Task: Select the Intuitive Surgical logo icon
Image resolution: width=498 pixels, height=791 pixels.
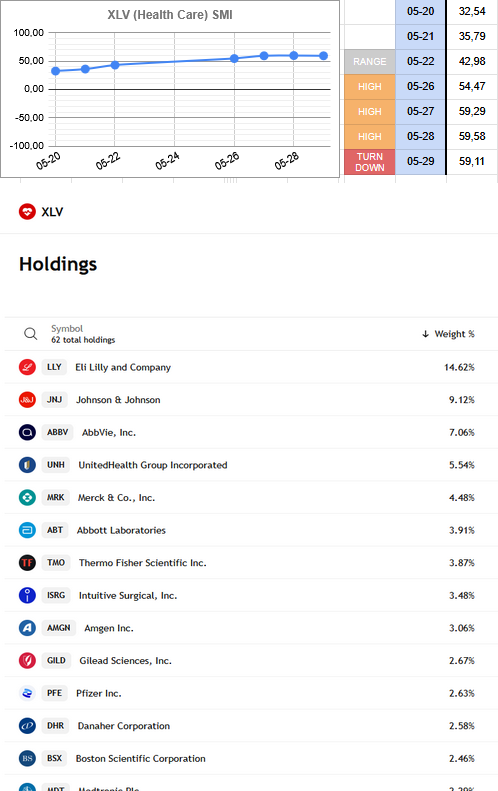Action: [x=27, y=595]
